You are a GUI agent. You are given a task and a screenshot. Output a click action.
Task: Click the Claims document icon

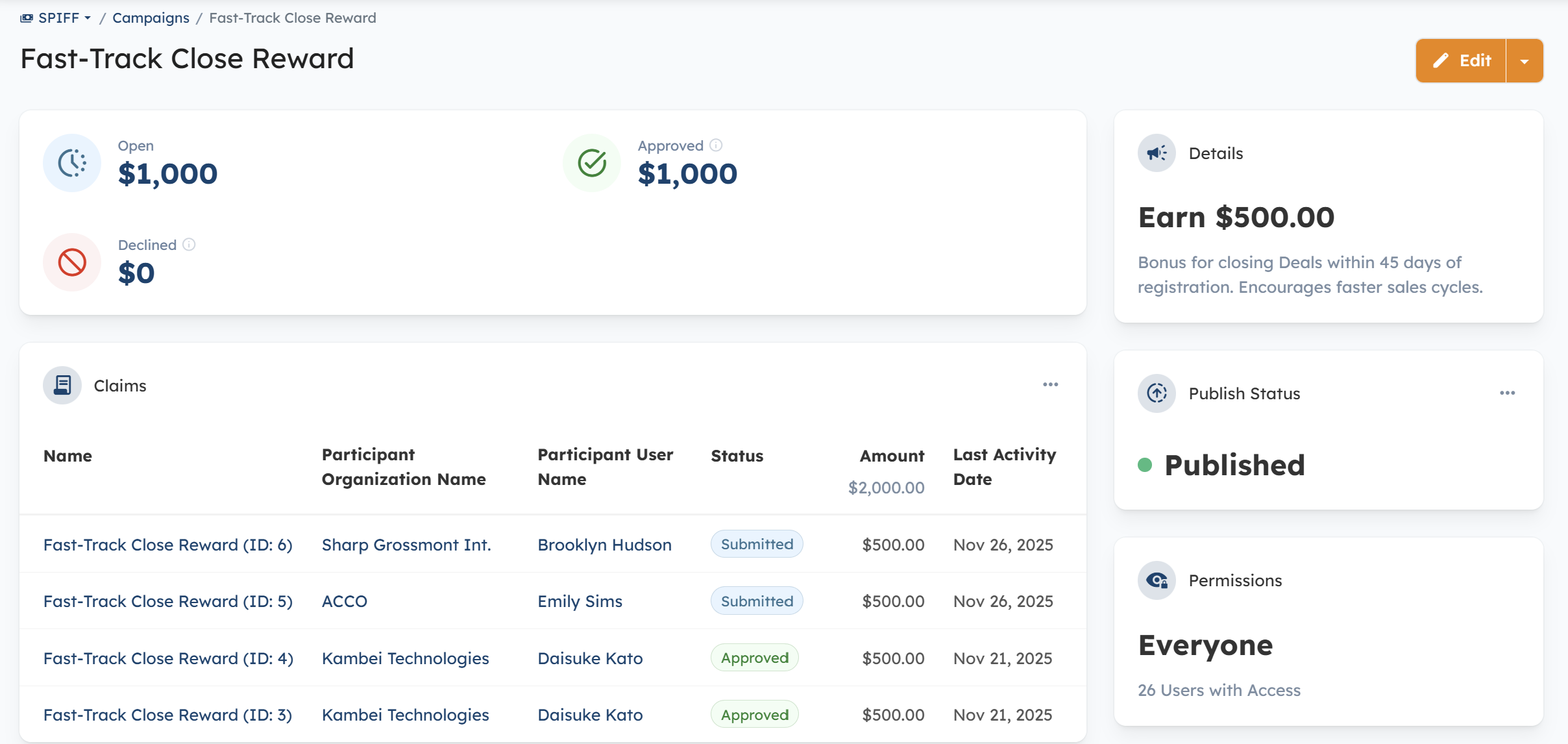(62, 386)
